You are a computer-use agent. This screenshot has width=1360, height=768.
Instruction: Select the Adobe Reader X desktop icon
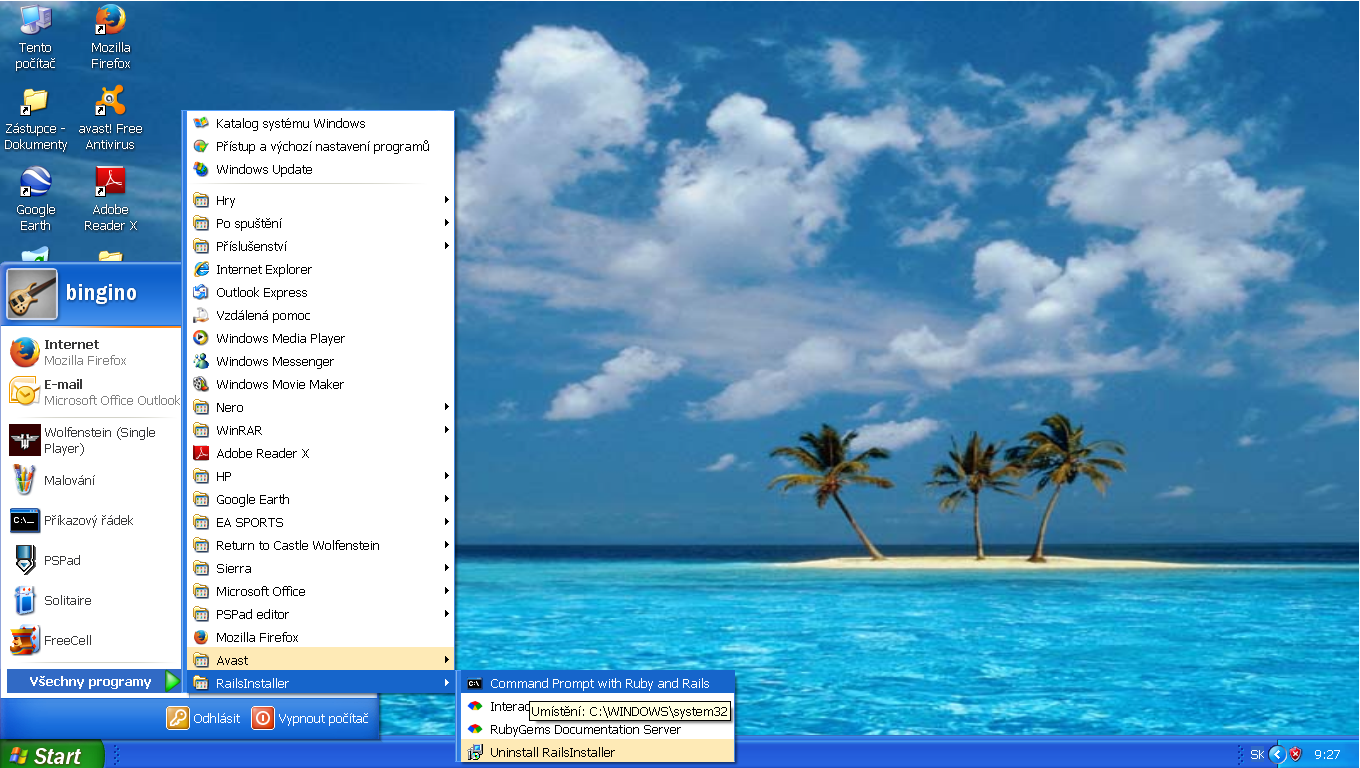coord(110,200)
